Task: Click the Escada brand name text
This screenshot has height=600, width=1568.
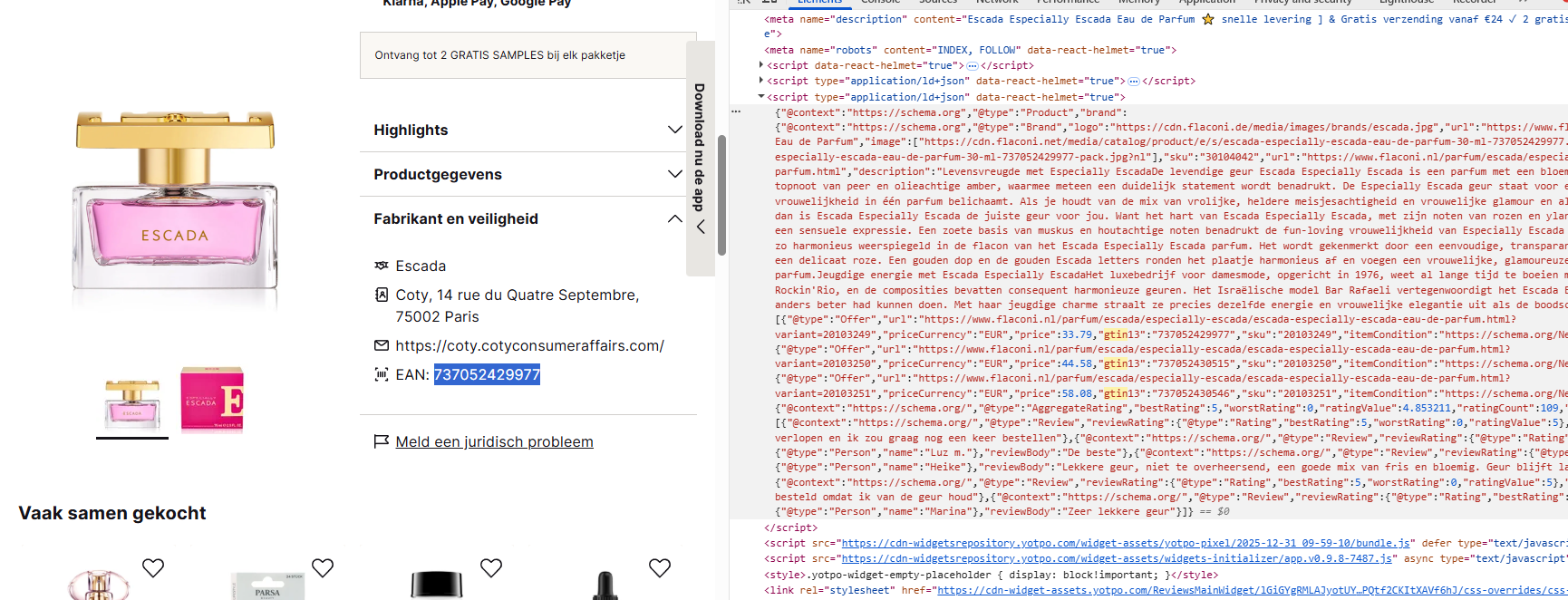Action: click(x=421, y=266)
